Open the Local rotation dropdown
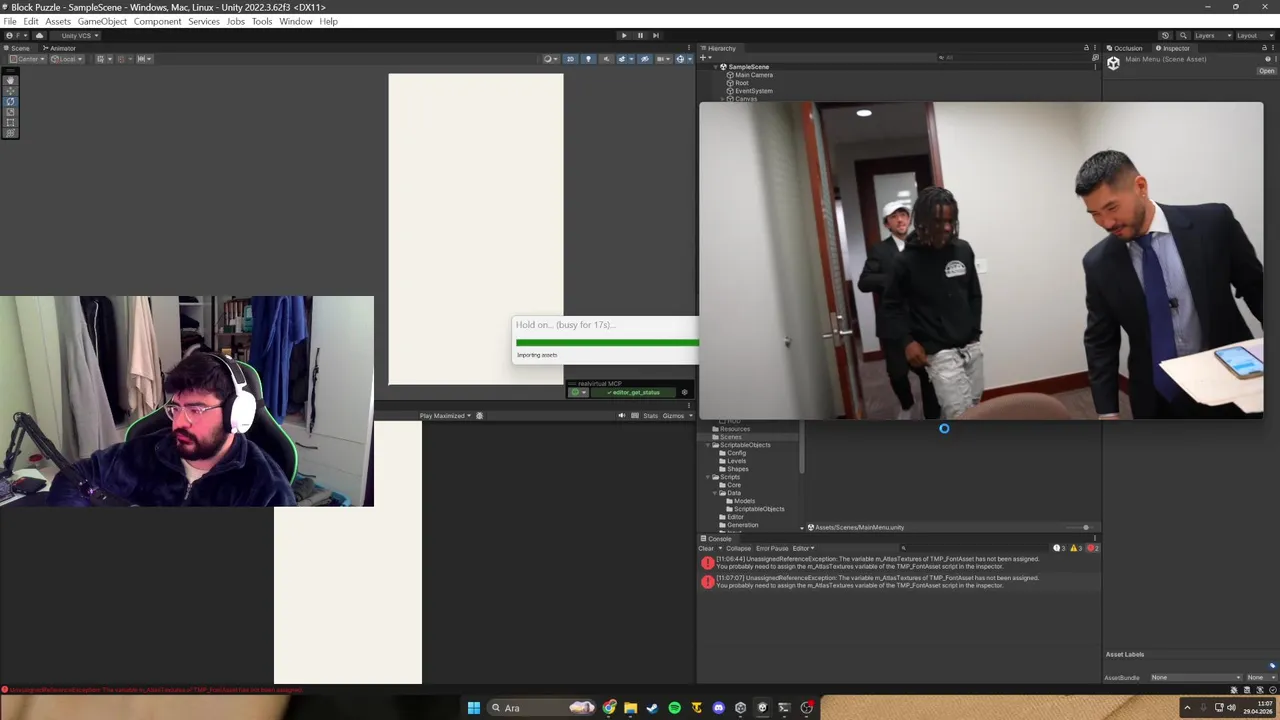The image size is (1280, 720). tap(67, 59)
